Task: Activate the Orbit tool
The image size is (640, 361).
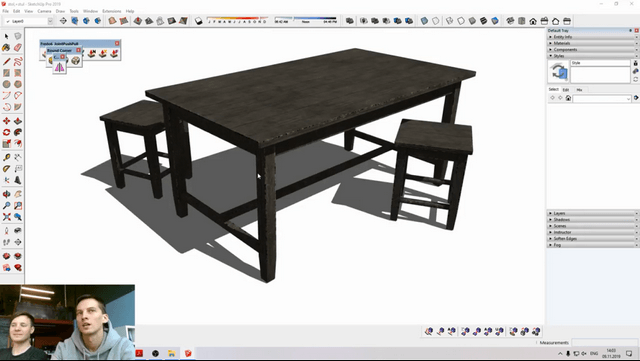Action: (7, 194)
